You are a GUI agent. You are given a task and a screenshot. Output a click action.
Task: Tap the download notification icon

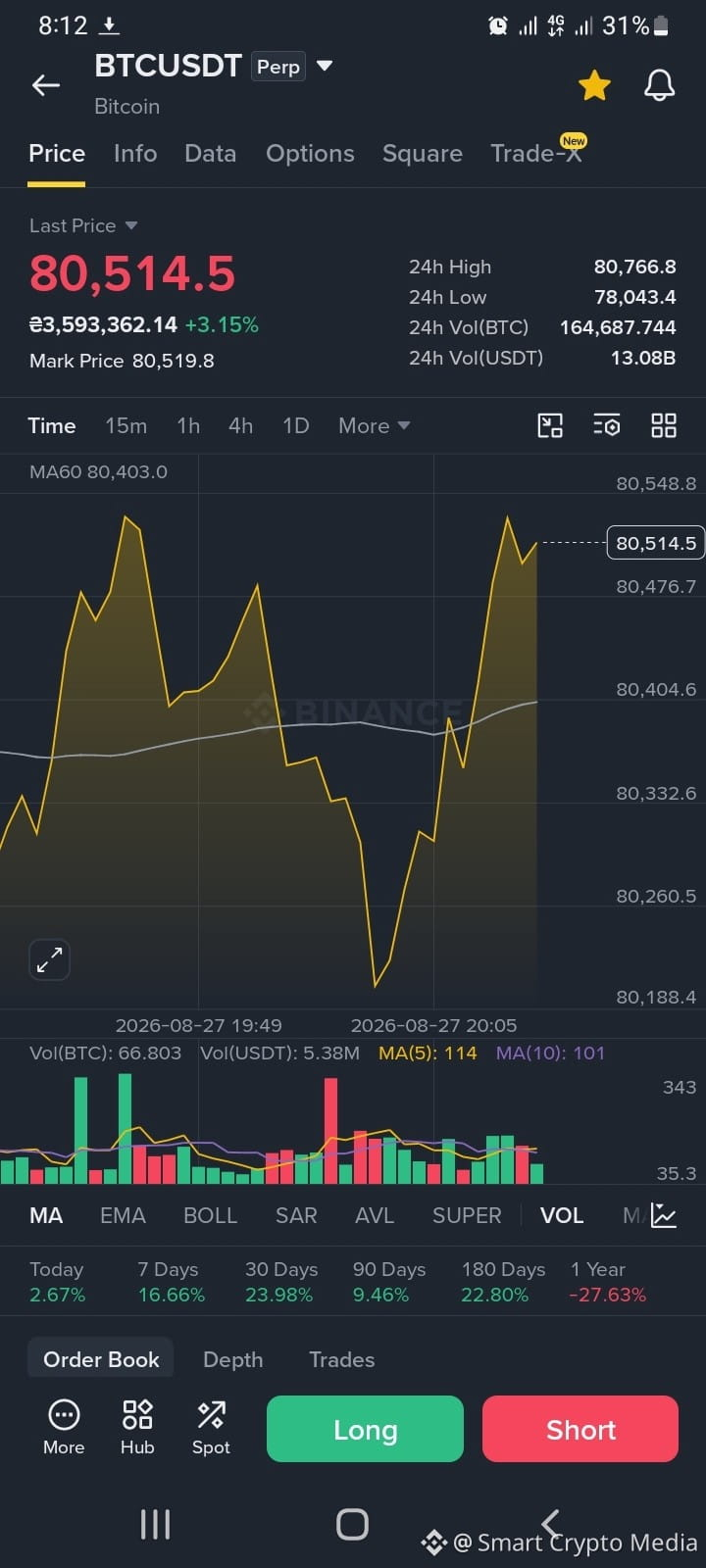point(110,25)
